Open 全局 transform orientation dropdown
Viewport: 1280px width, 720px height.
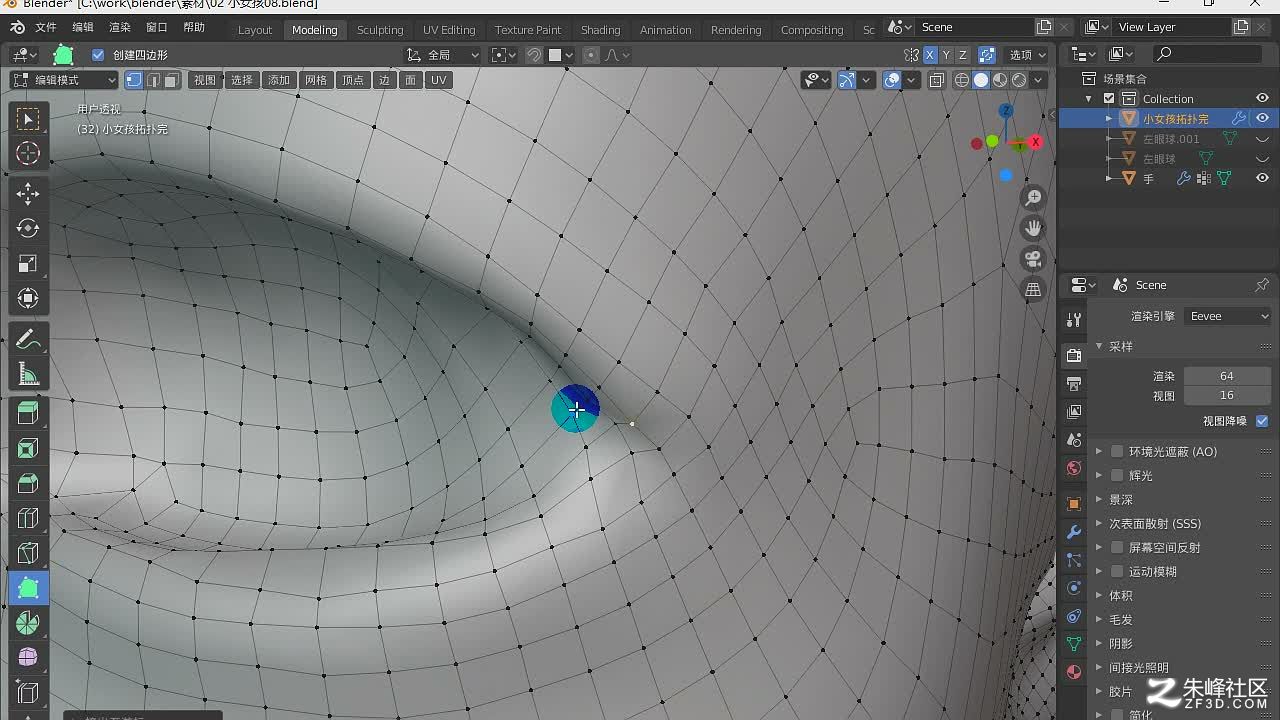[x=443, y=55]
